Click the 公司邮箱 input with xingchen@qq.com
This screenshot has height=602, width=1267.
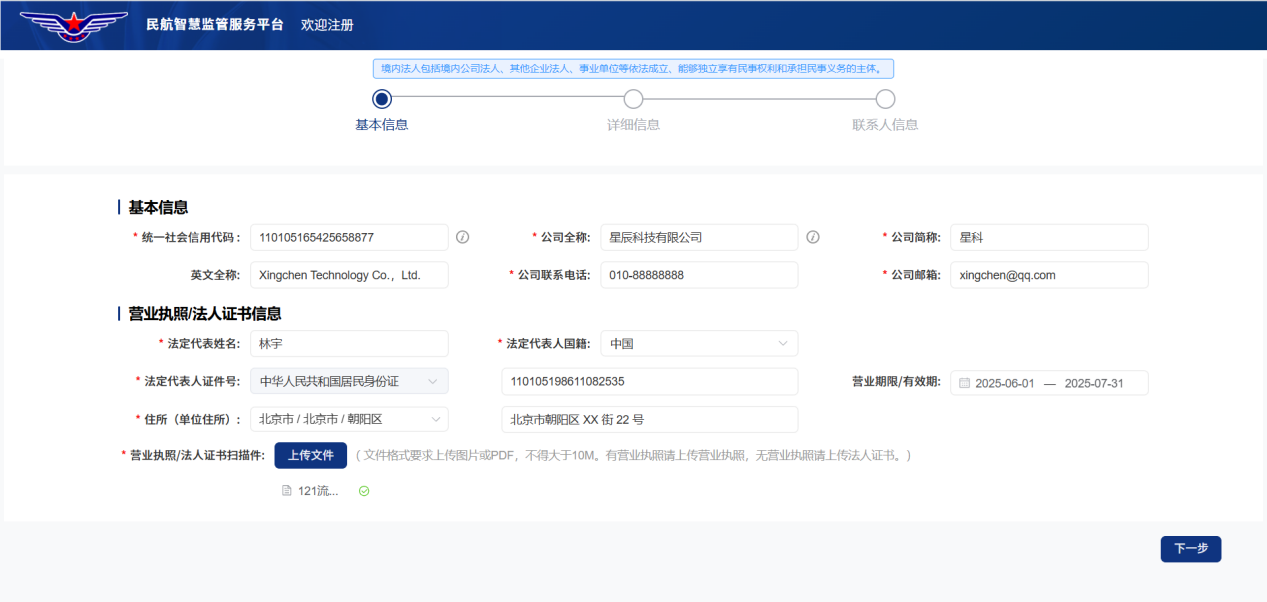1049,275
